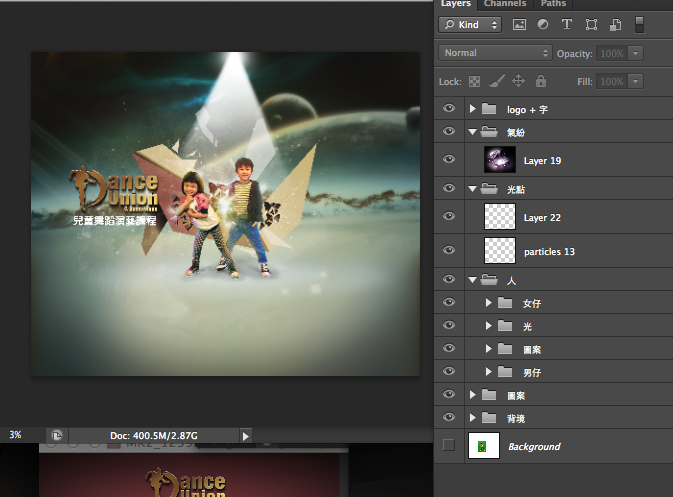The width and height of the screenshot is (673, 497).
Task: Expand the 背境 group
Action: (x=473, y=417)
